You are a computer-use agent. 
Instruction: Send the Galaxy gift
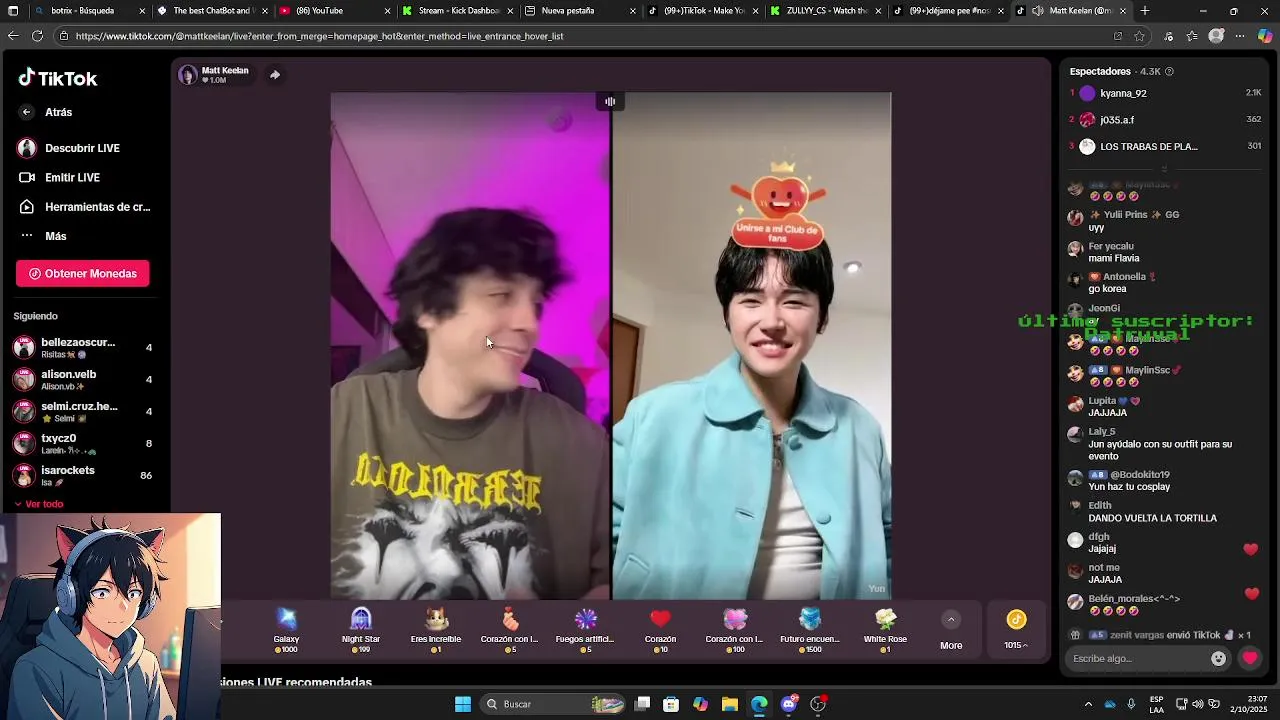(286, 630)
